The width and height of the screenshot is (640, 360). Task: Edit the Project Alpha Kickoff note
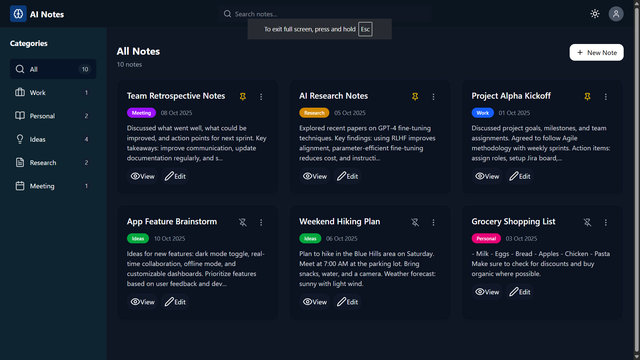[x=520, y=176]
